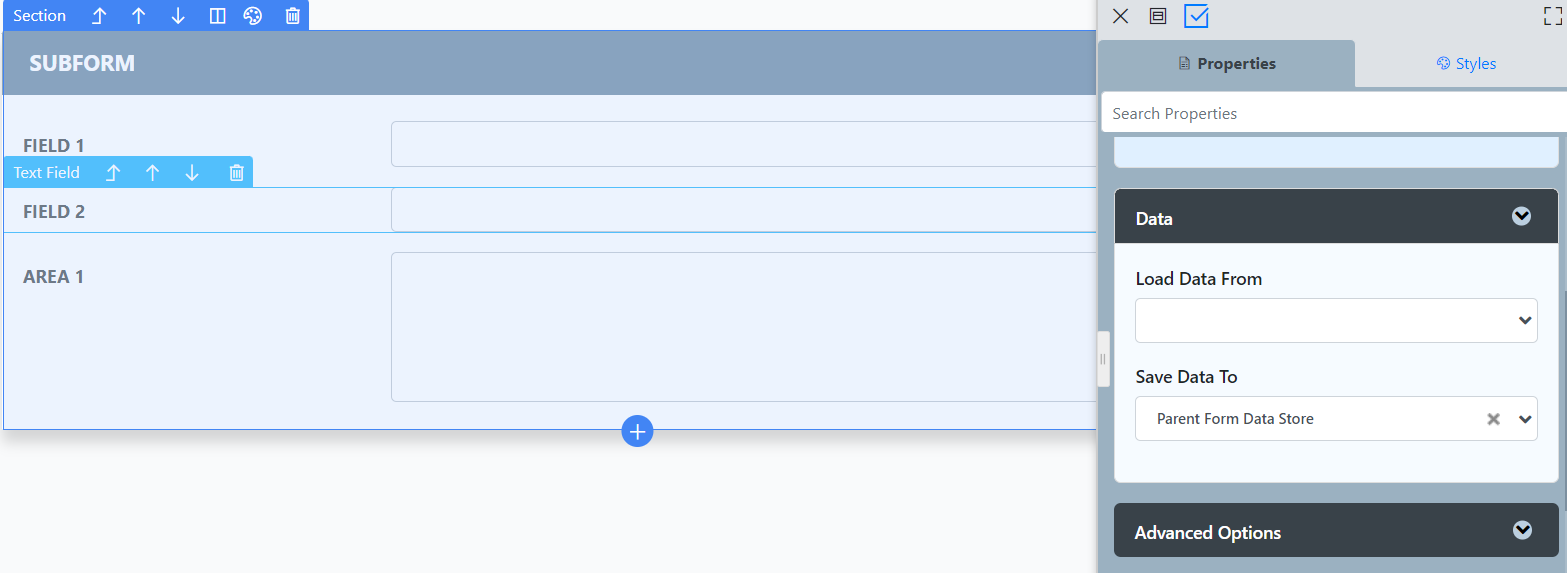Select the Properties tab
The image size is (1567, 573).
click(x=1227, y=64)
